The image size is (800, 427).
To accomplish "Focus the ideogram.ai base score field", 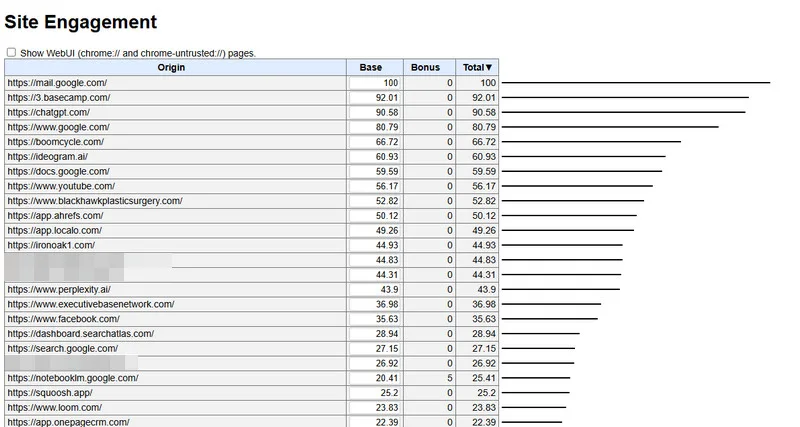I will (375, 157).
